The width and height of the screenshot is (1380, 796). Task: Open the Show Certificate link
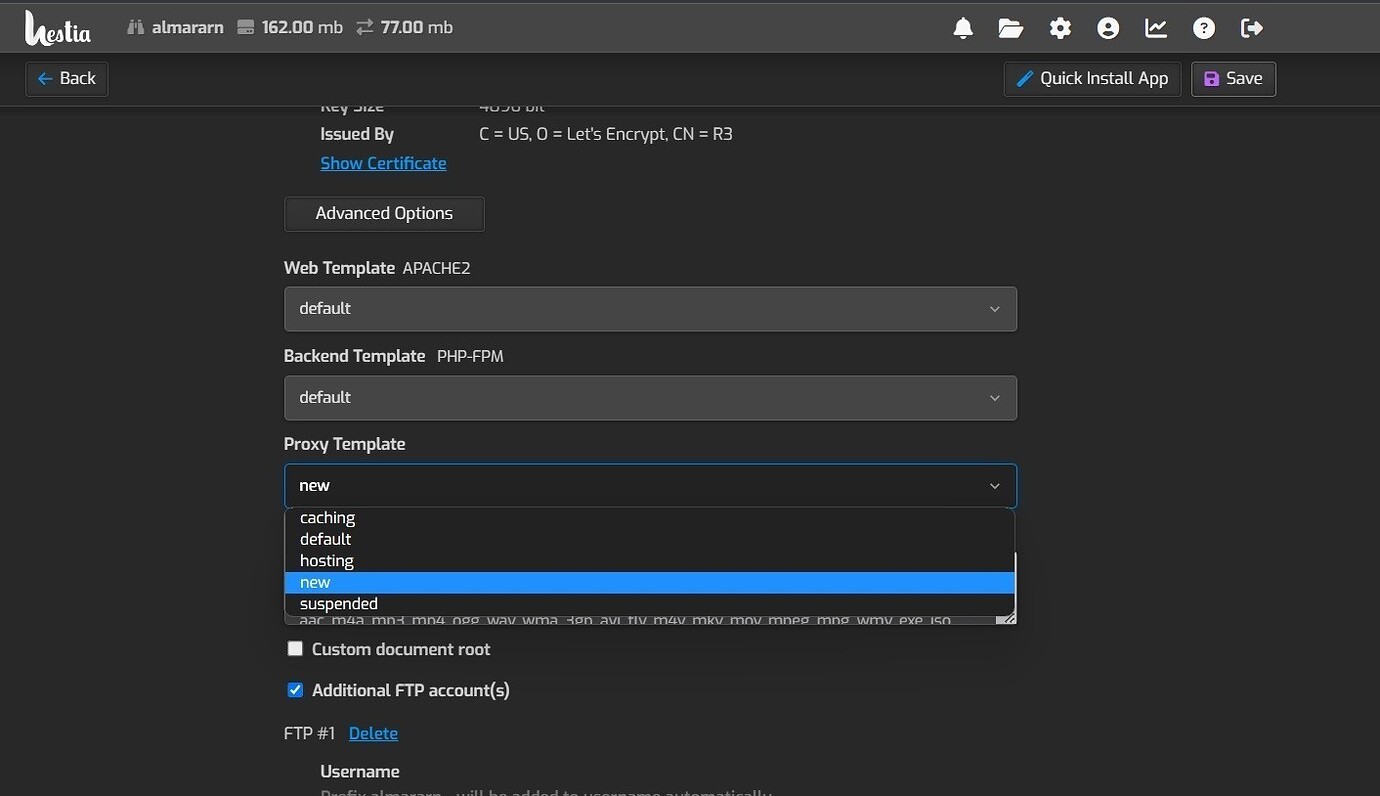click(383, 163)
